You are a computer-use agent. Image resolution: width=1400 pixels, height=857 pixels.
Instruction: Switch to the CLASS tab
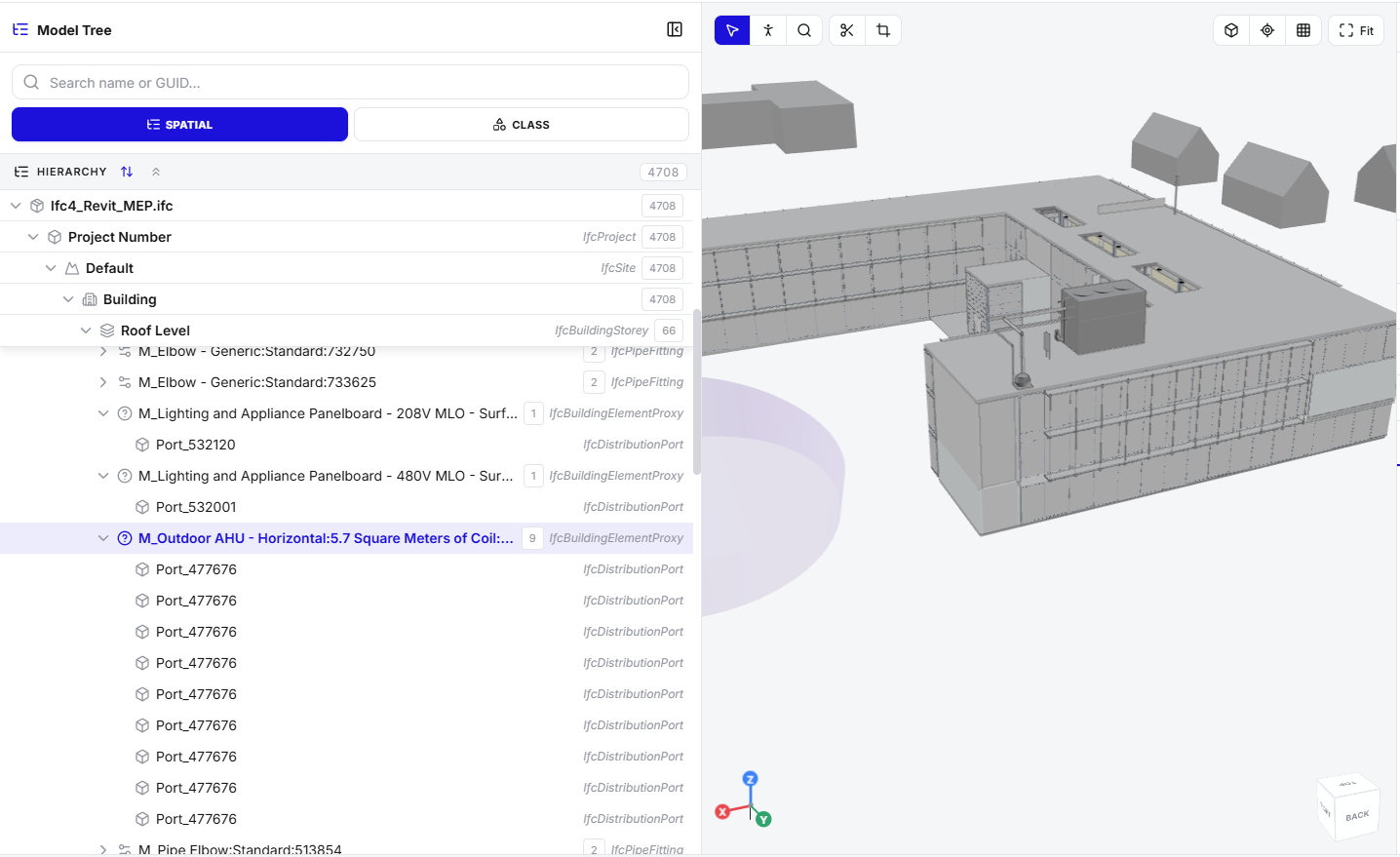(522, 124)
